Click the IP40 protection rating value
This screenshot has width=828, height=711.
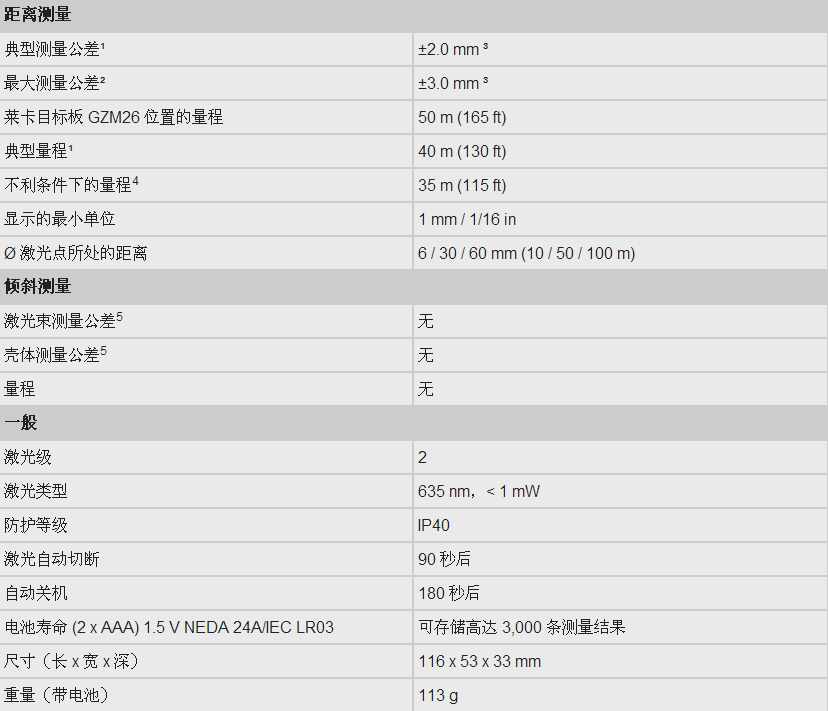click(434, 525)
